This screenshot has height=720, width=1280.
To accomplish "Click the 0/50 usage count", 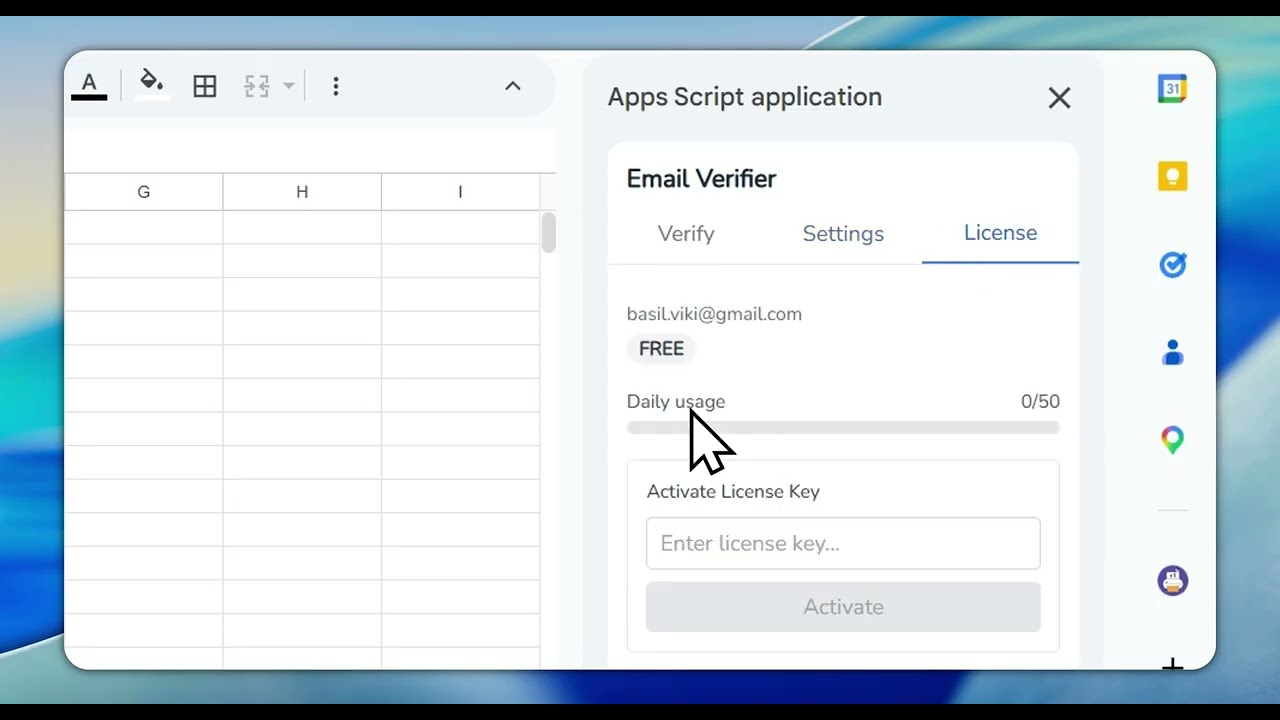I will [x=1040, y=401].
